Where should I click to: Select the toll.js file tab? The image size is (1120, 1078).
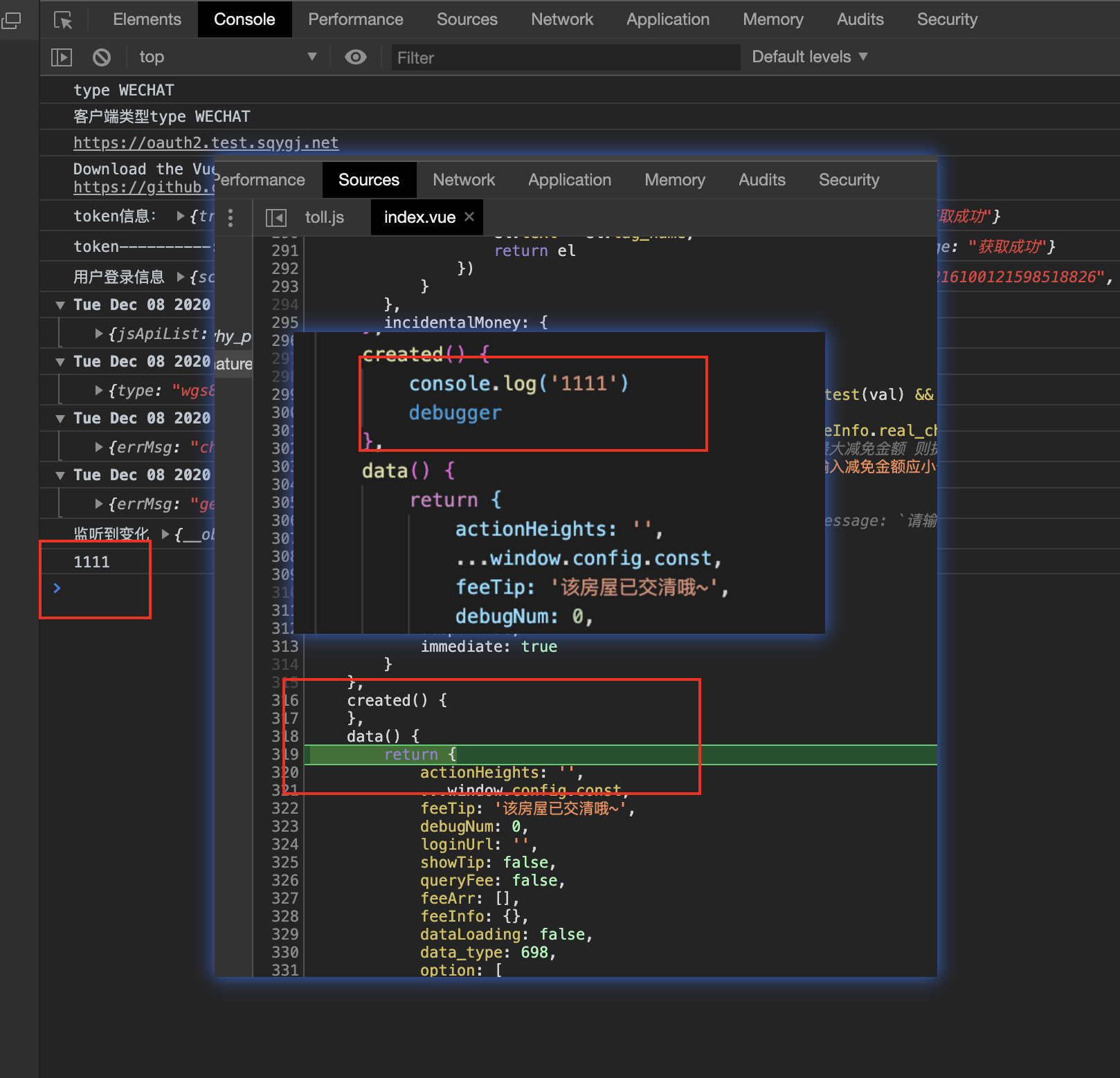324,218
